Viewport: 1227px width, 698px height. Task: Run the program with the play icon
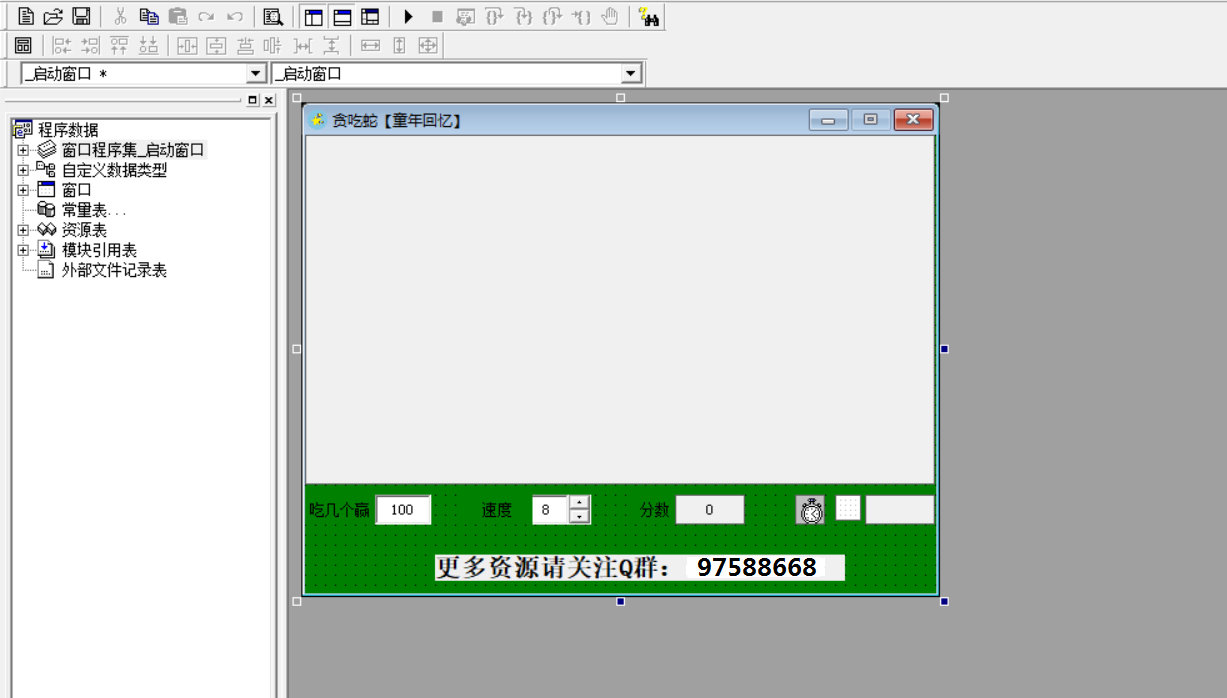408,16
